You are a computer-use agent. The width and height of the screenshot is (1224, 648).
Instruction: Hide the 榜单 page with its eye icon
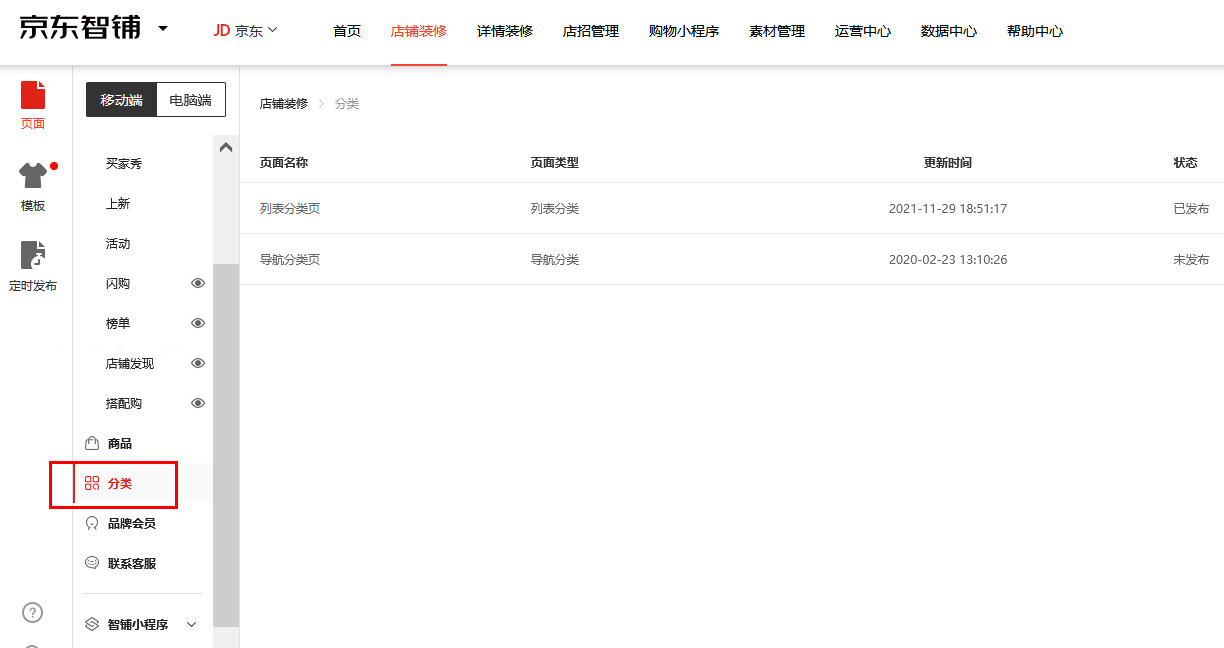[198, 323]
